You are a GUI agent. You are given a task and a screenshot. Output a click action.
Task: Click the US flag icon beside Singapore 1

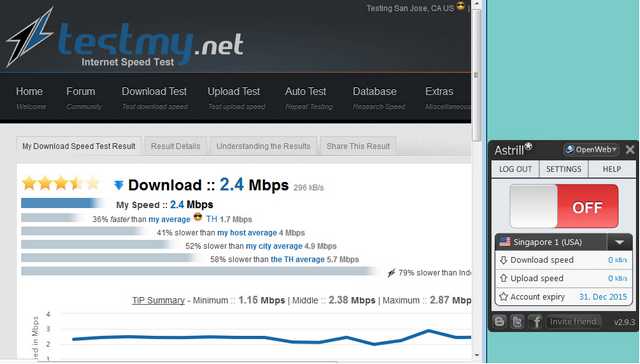(505, 242)
